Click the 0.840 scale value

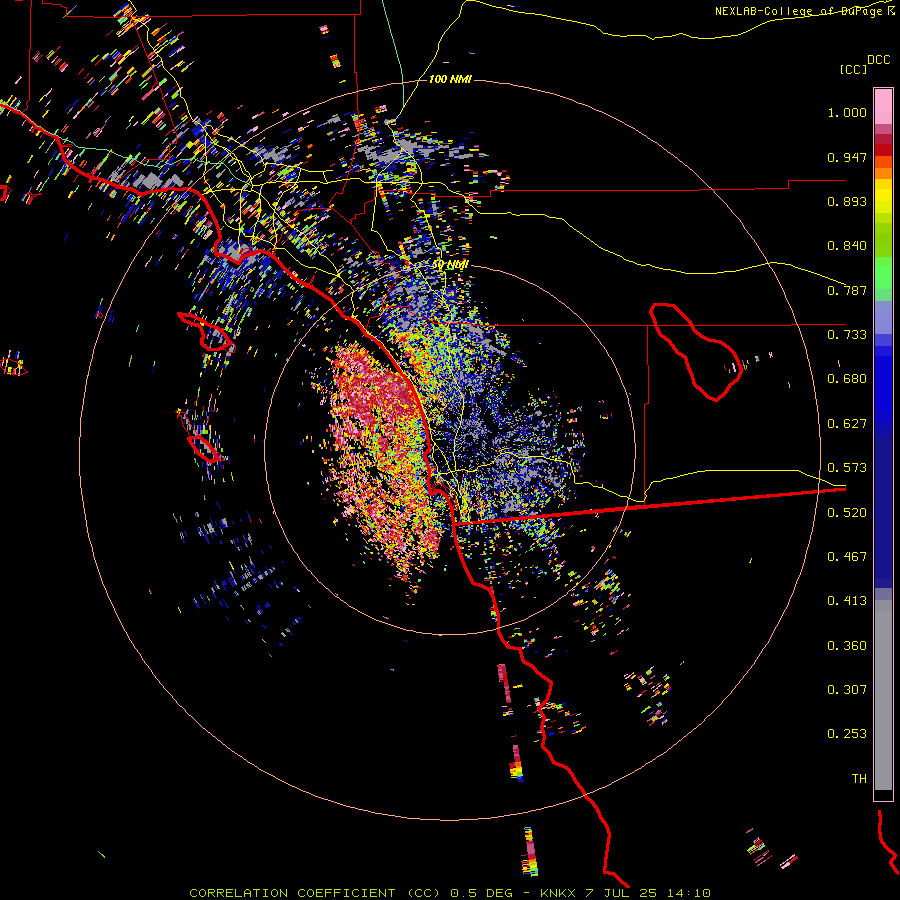click(847, 246)
